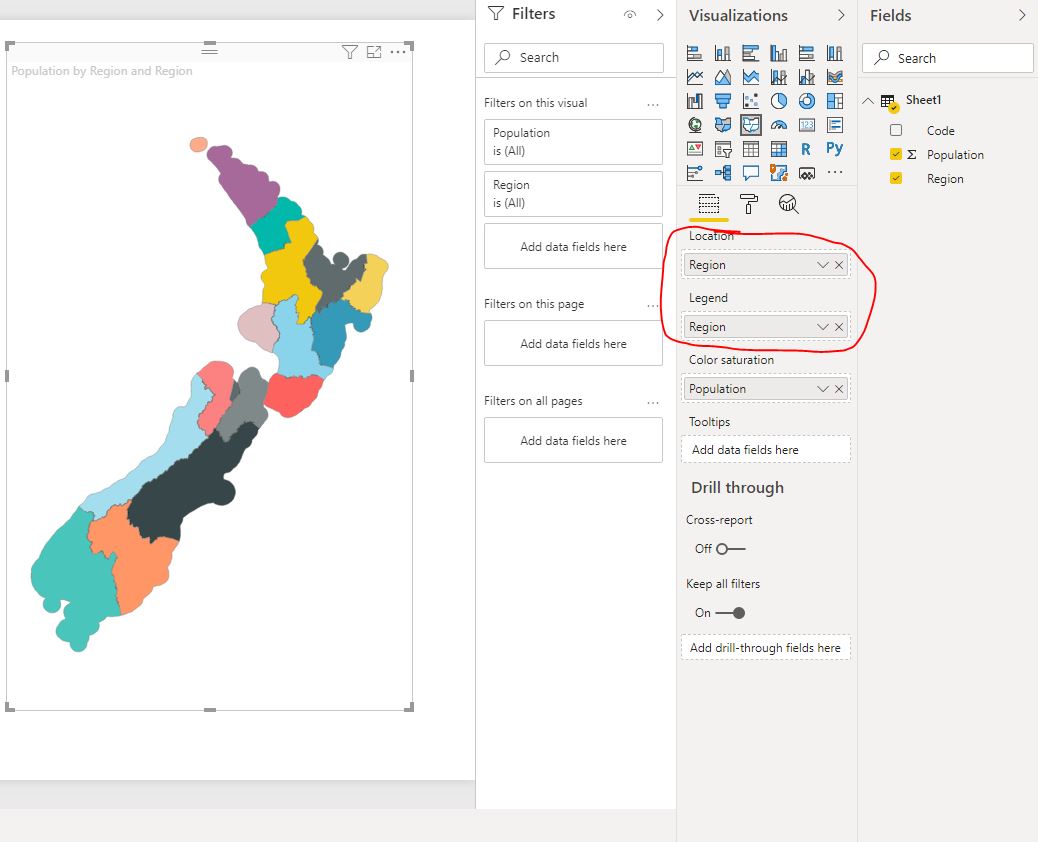Open More options on the map visual
This screenshot has height=842, width=1038.
click(398, 52)
